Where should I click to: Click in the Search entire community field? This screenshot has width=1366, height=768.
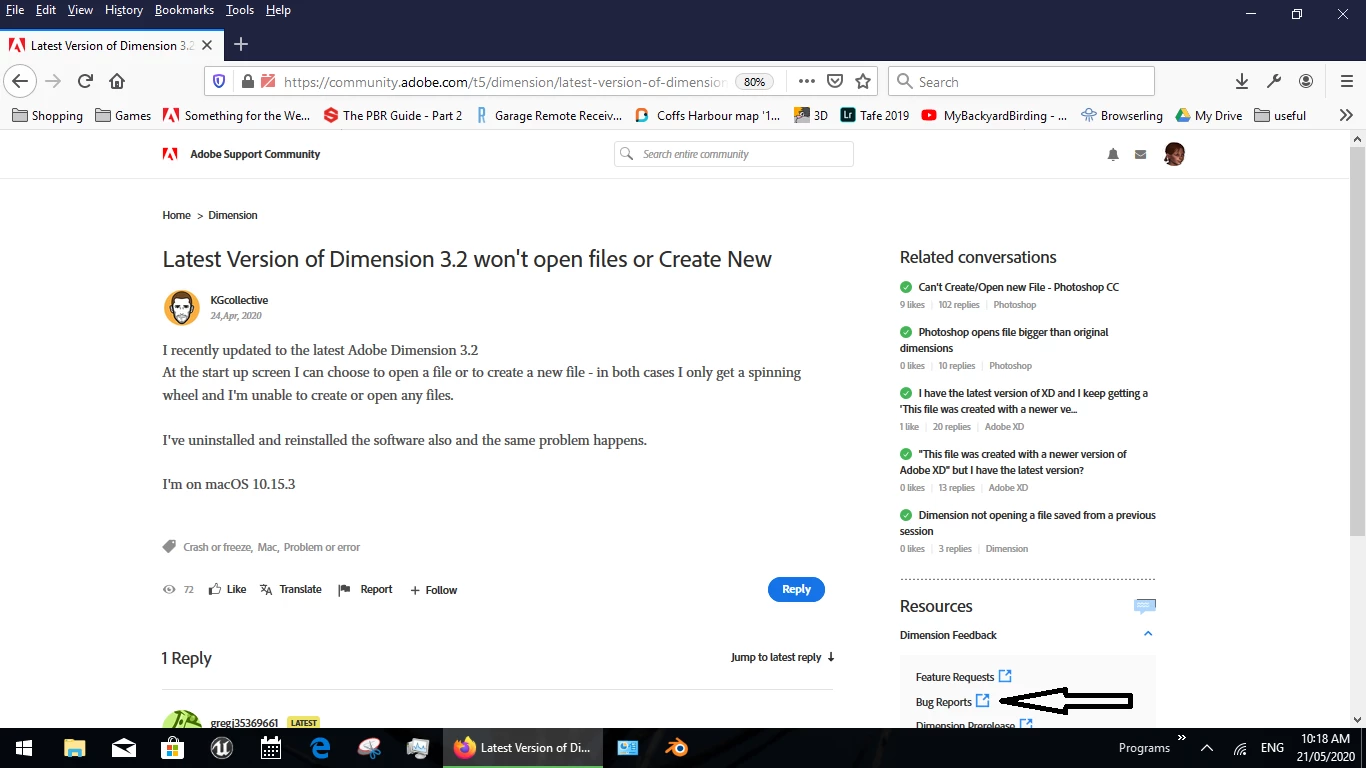[x=734, y=154]
